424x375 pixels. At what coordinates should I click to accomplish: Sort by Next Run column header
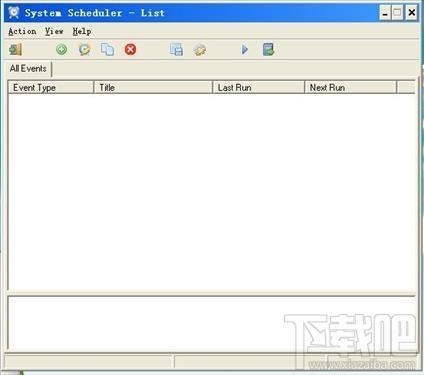point(351,88)
